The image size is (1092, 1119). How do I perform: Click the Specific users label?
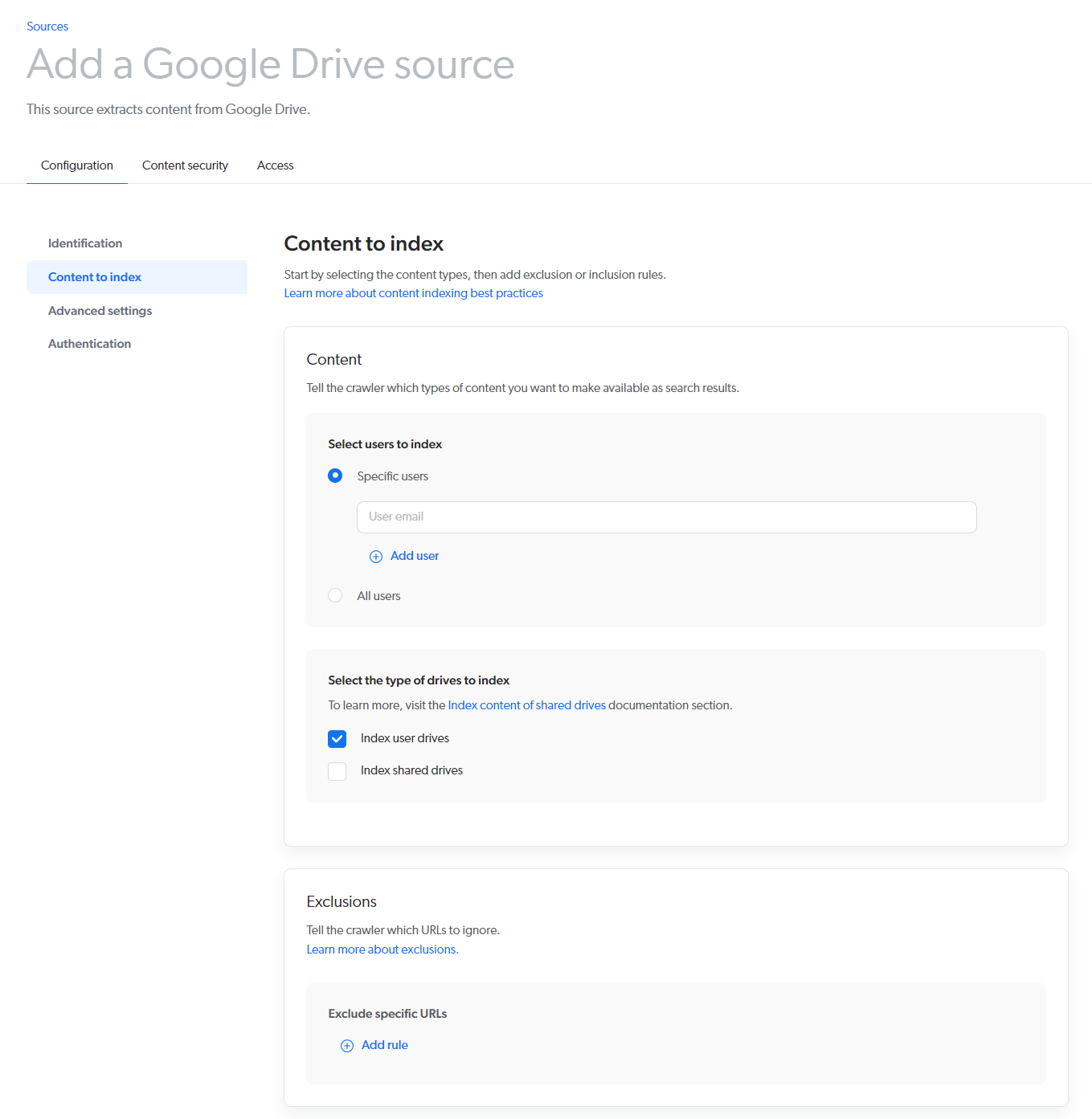[x=393, y=476]
